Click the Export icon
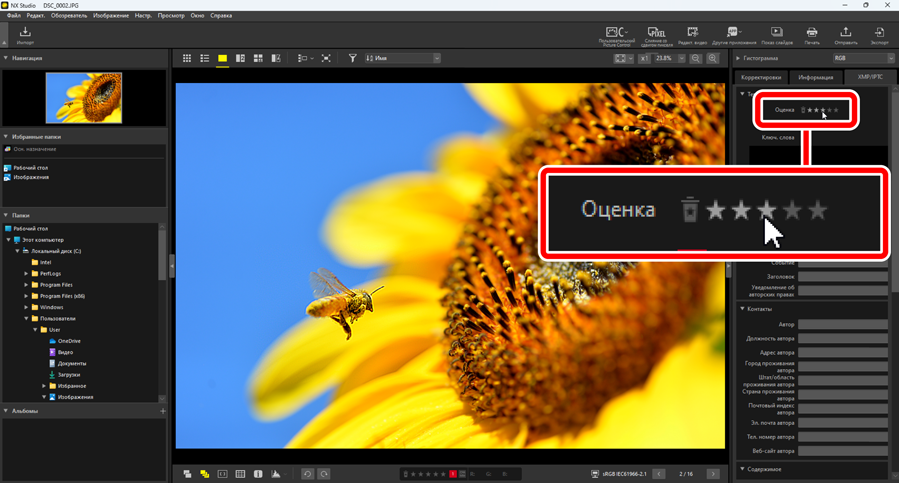This screenshot has height=483, width=899. (x=879, y=36)
